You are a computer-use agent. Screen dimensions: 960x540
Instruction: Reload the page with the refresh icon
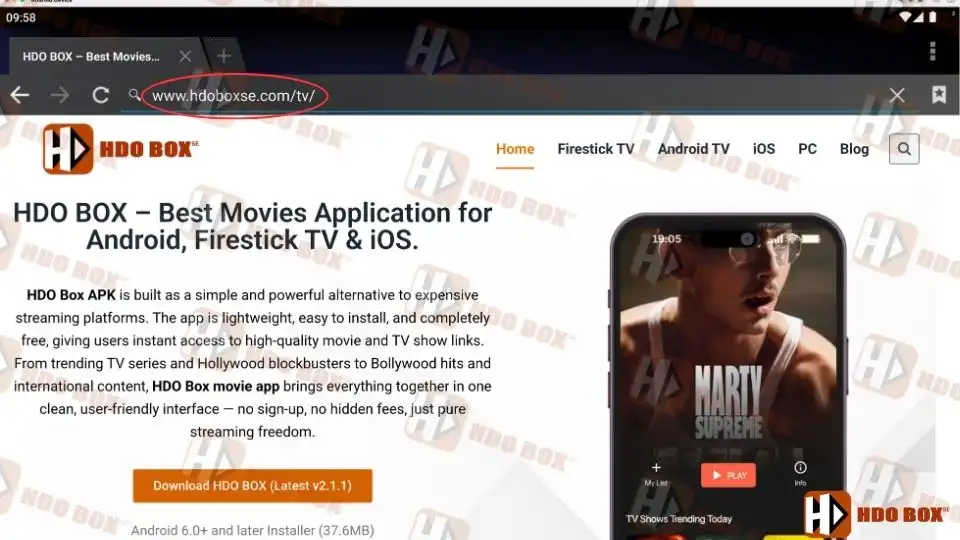[x=100, y=95]
